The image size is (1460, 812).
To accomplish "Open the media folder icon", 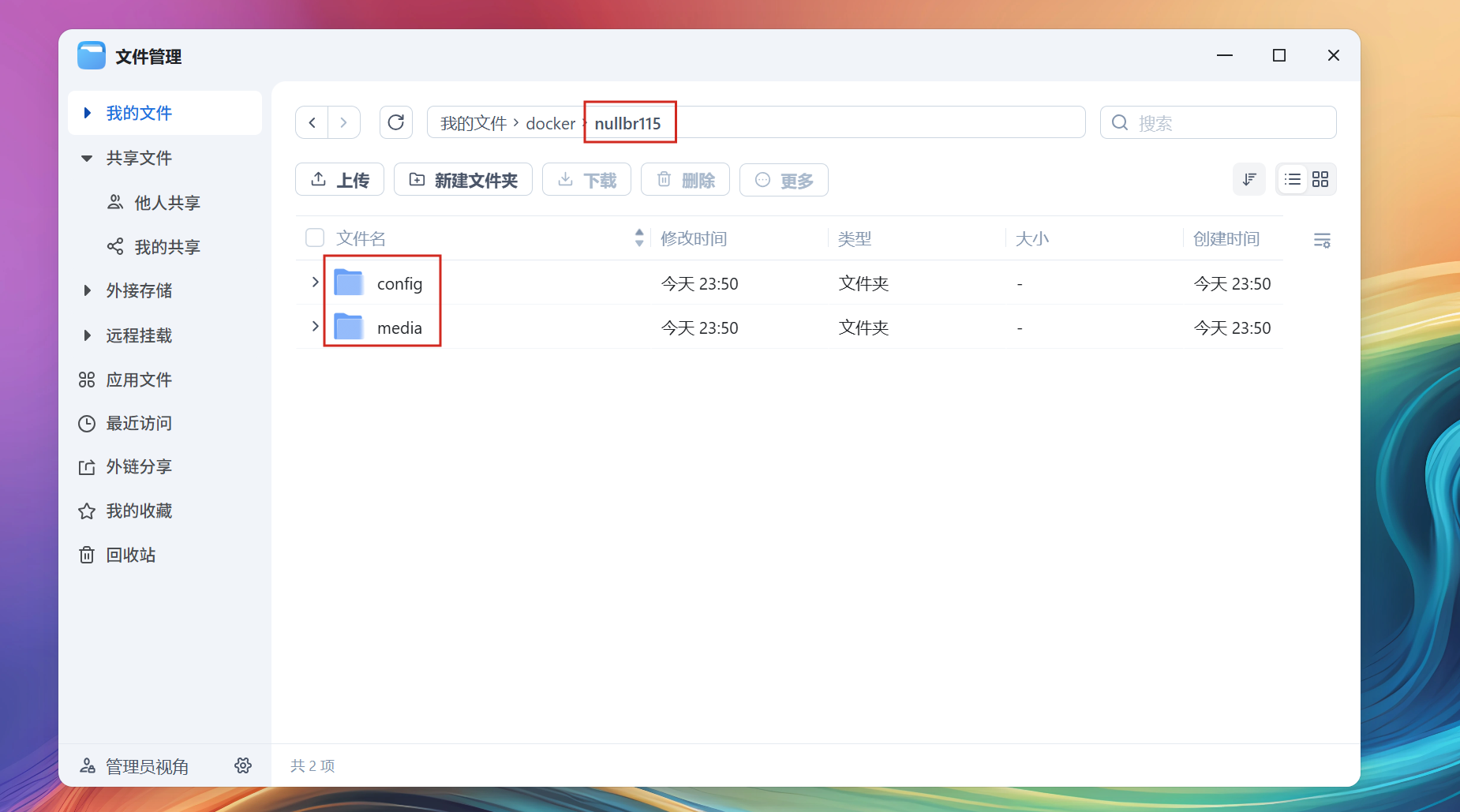I will tap(349, 327).
